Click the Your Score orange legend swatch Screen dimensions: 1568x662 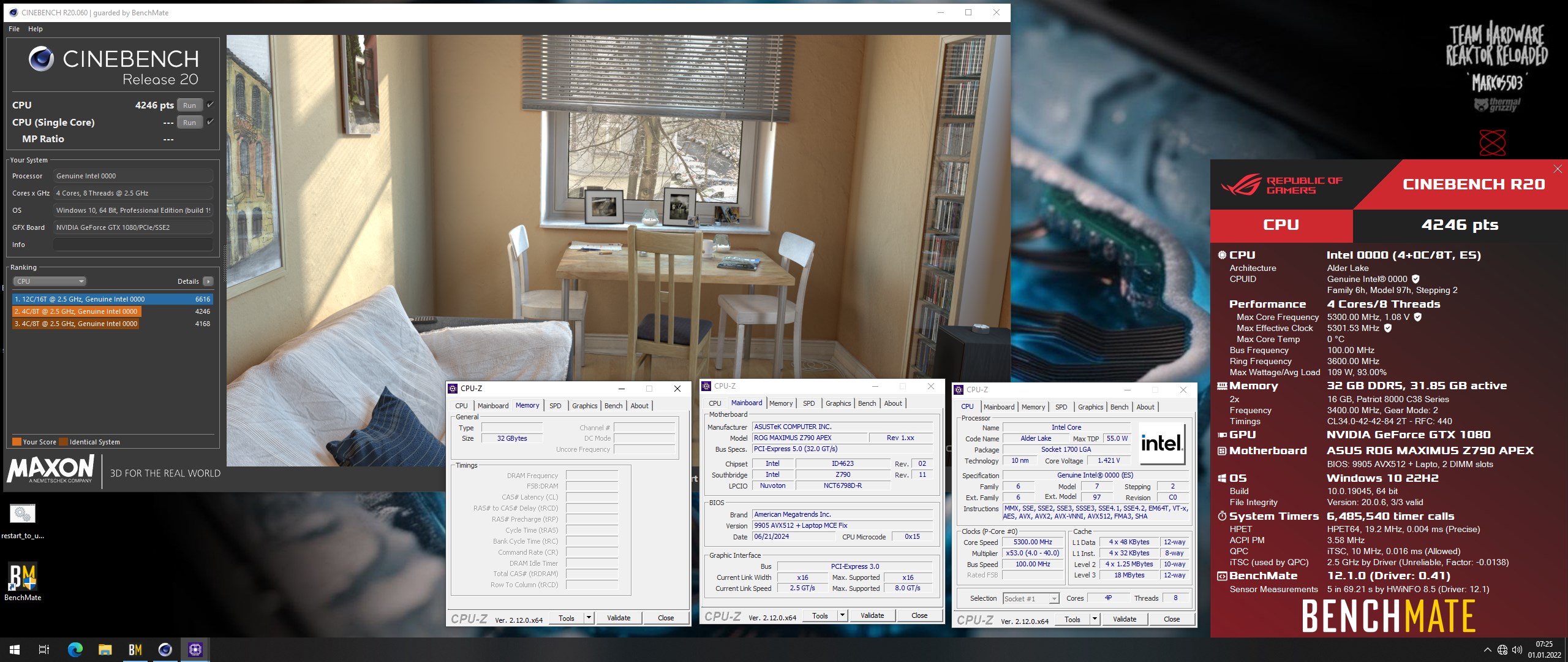(x=17, y=442)
